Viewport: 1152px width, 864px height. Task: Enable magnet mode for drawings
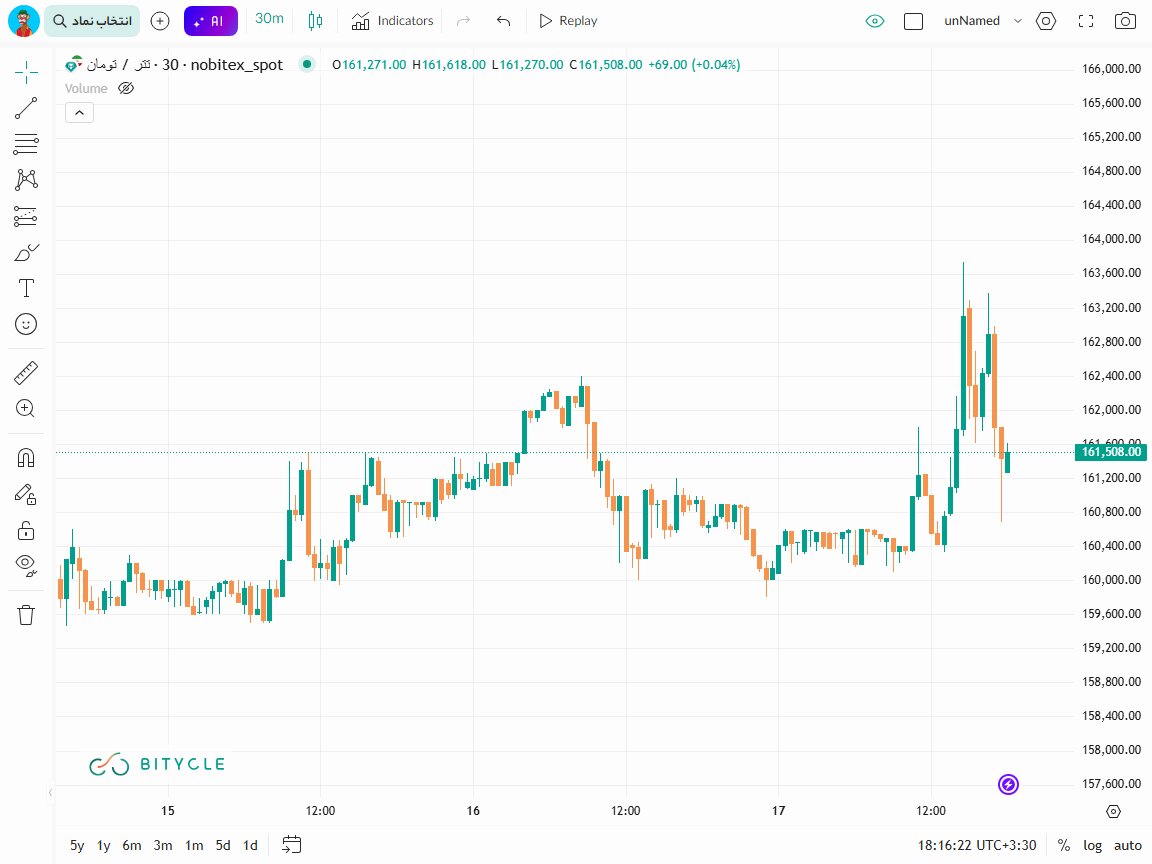[x=26, y=458]
